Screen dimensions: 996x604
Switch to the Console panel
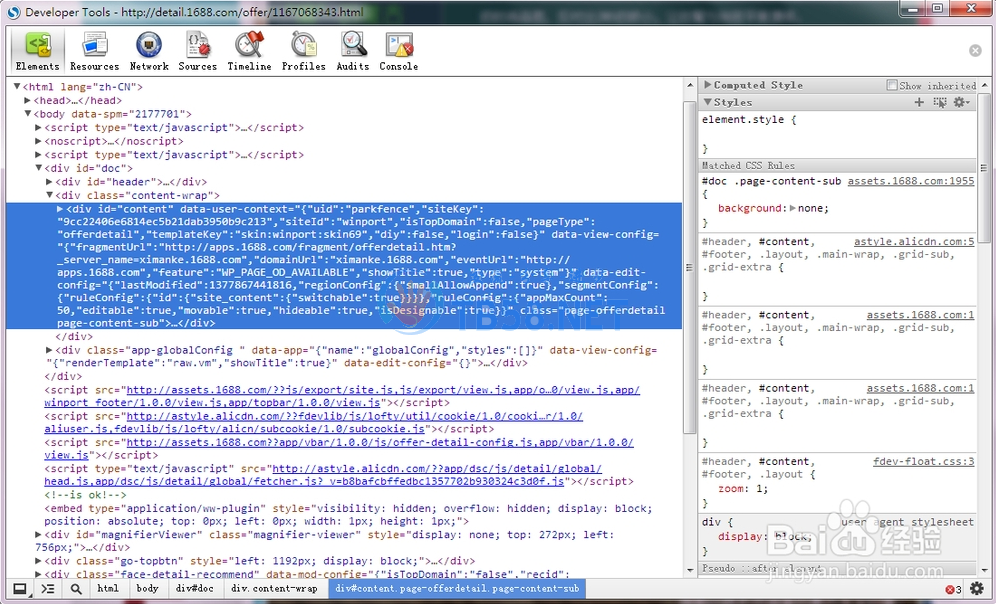coord(399,51)
